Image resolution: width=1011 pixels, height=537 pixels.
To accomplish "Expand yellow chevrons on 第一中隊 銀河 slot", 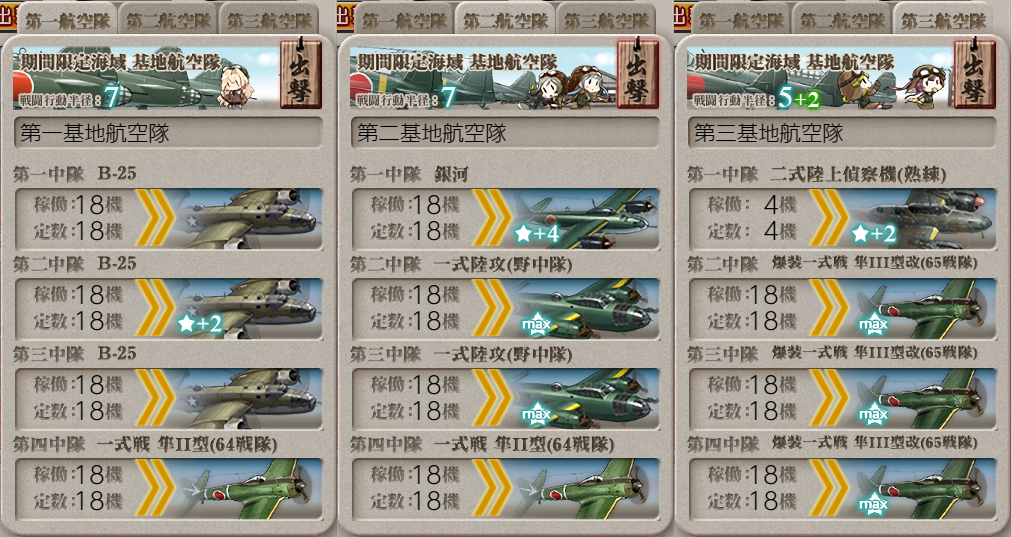I will [x=492, y=219].
